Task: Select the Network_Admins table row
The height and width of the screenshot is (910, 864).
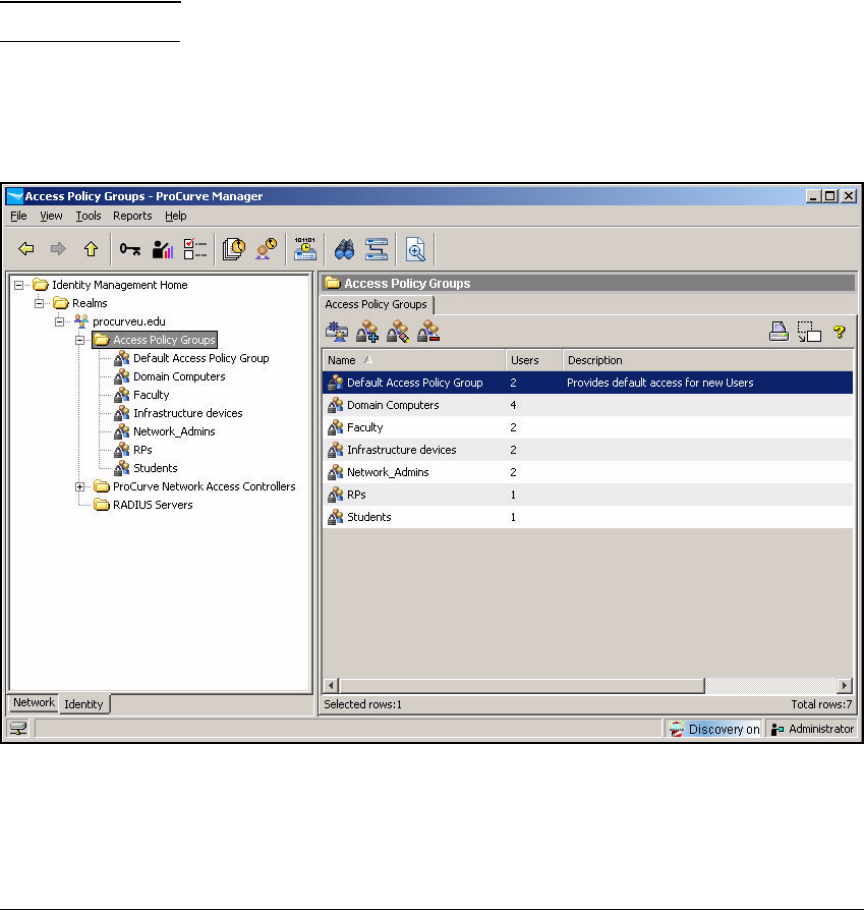Action: 587,472
